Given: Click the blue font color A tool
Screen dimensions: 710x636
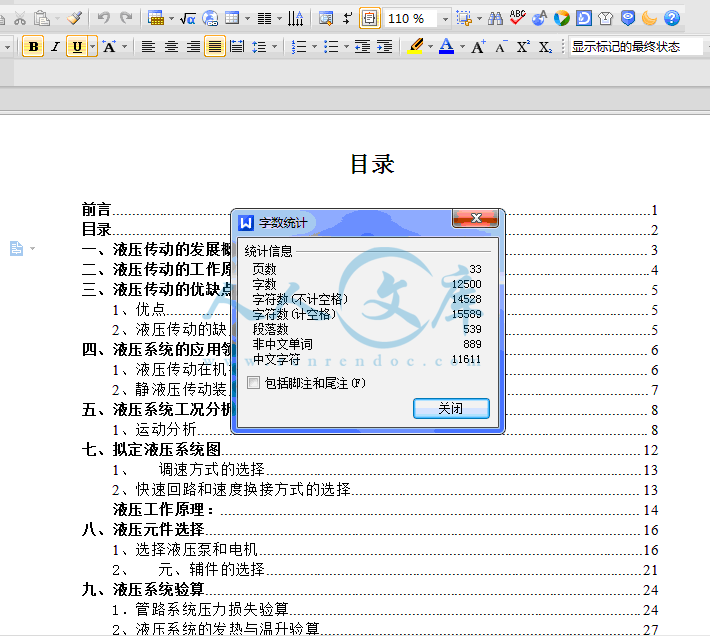Looking at the screenshot, I should [446, 47].
